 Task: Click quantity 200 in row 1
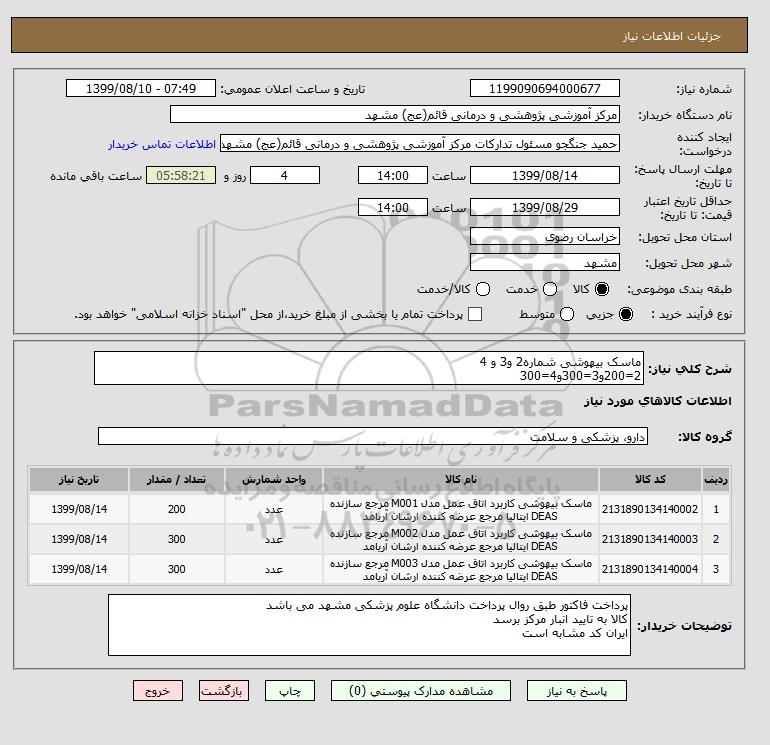(x=176, y=509)
